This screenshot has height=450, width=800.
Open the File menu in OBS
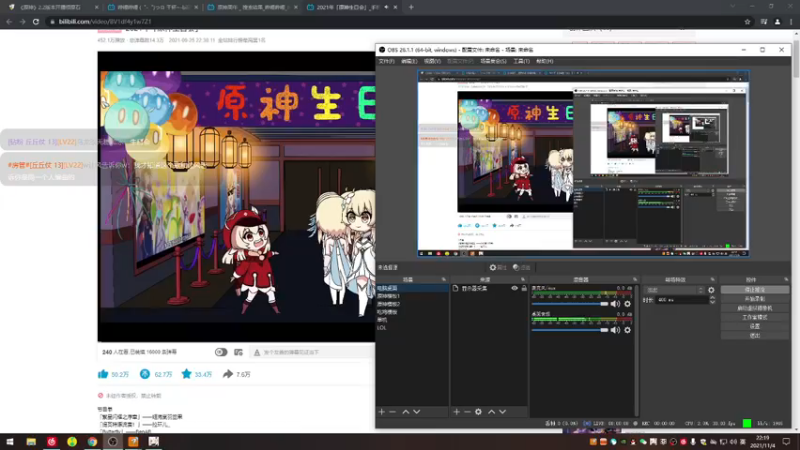386,61
